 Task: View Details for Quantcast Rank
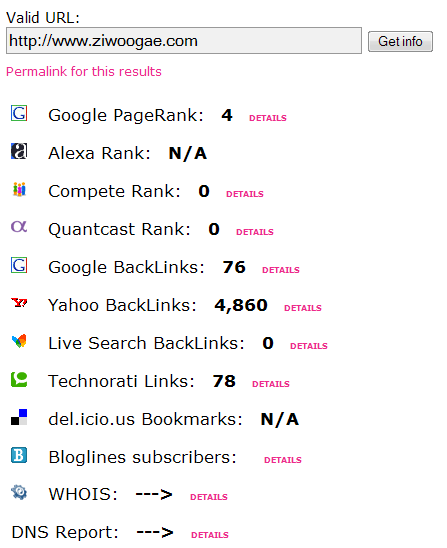(x=255, y=232)
